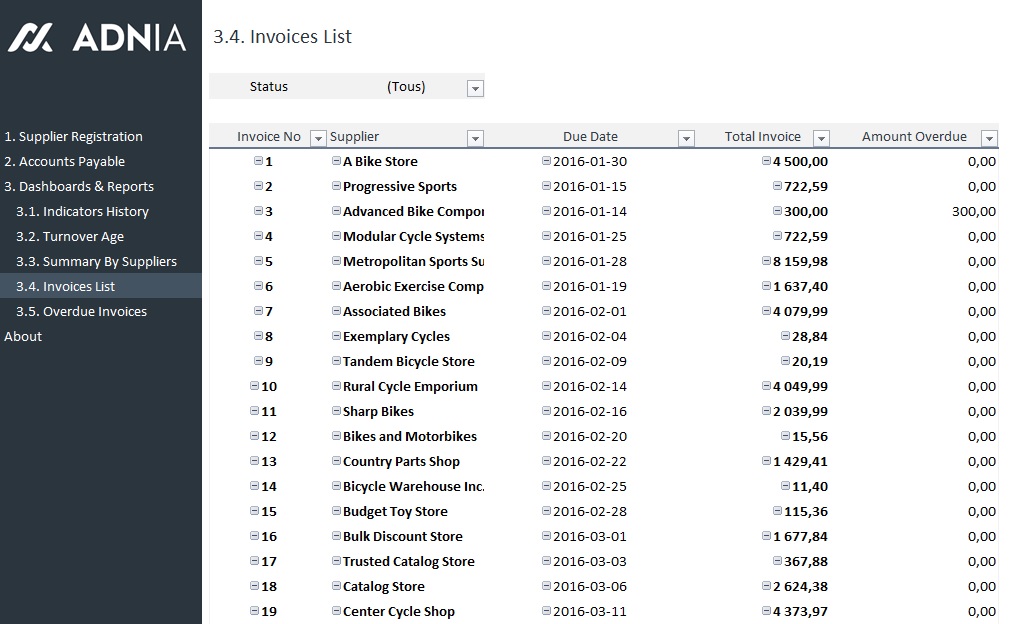Open 3.3. Summary By Suppliers
This screenshot has height=624, width=1010.
tap(96, 262)
